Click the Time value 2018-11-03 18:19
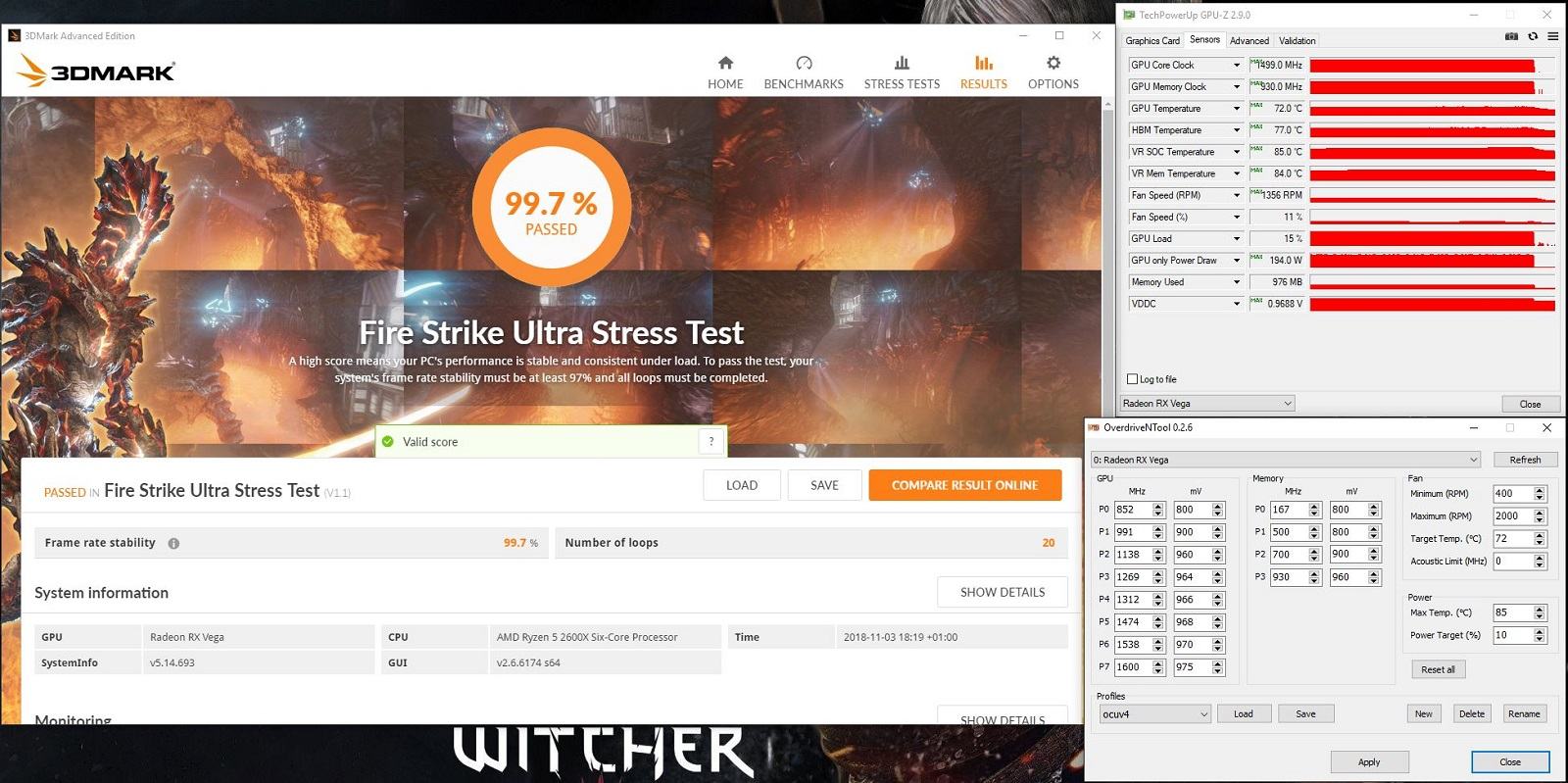1568x783 pixels. [901, 637]
